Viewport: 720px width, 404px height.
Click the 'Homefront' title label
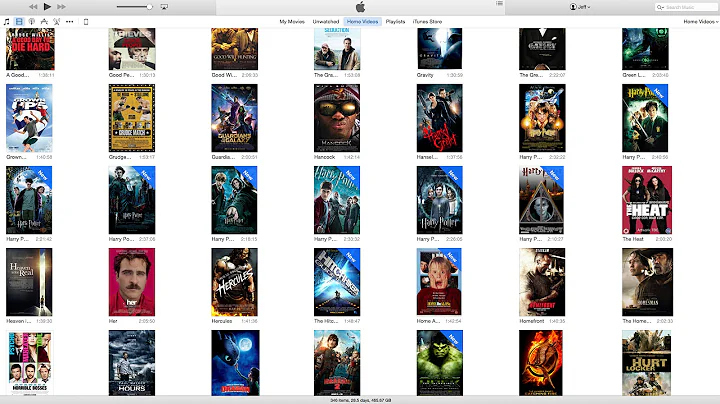(532, 321)
